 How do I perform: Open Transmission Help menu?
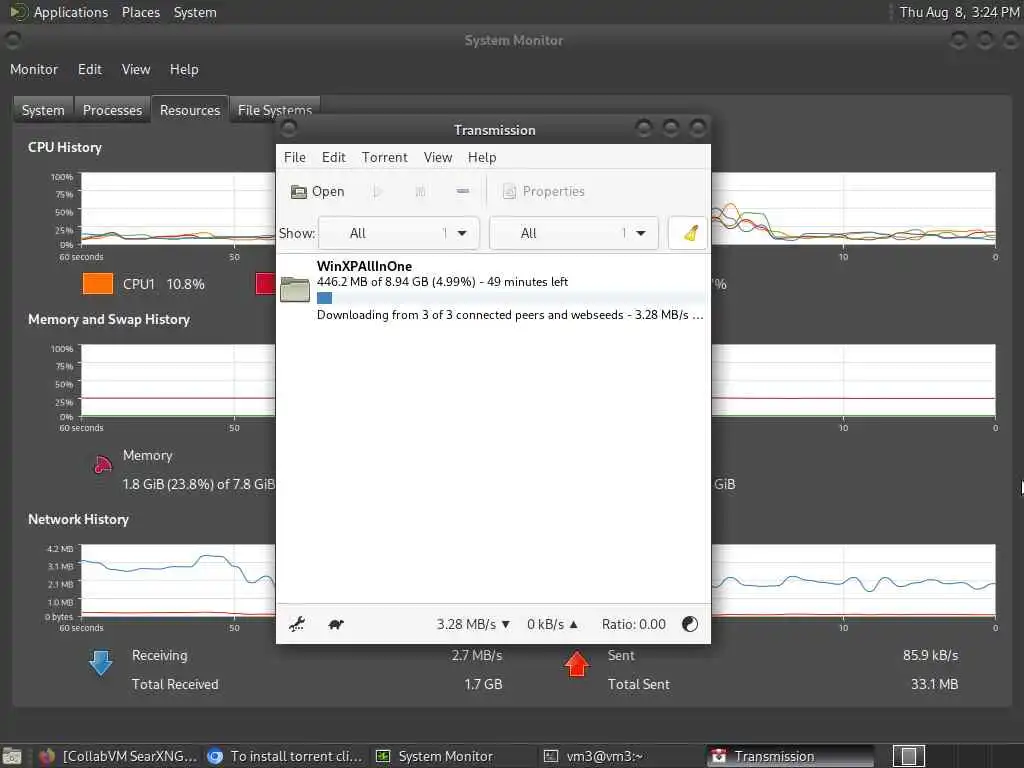tap(482, 157)
